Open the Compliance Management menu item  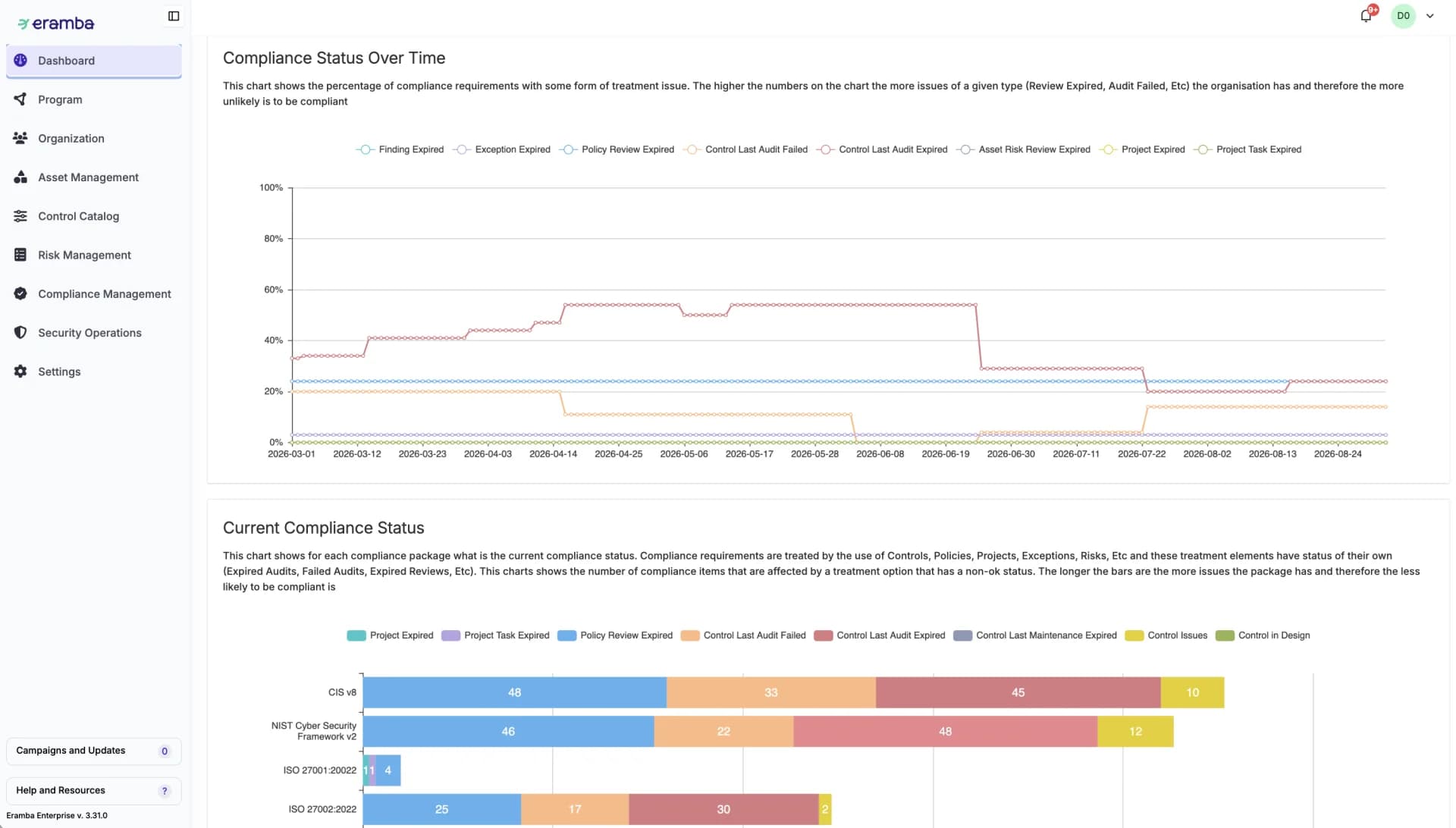pos(94,293)
